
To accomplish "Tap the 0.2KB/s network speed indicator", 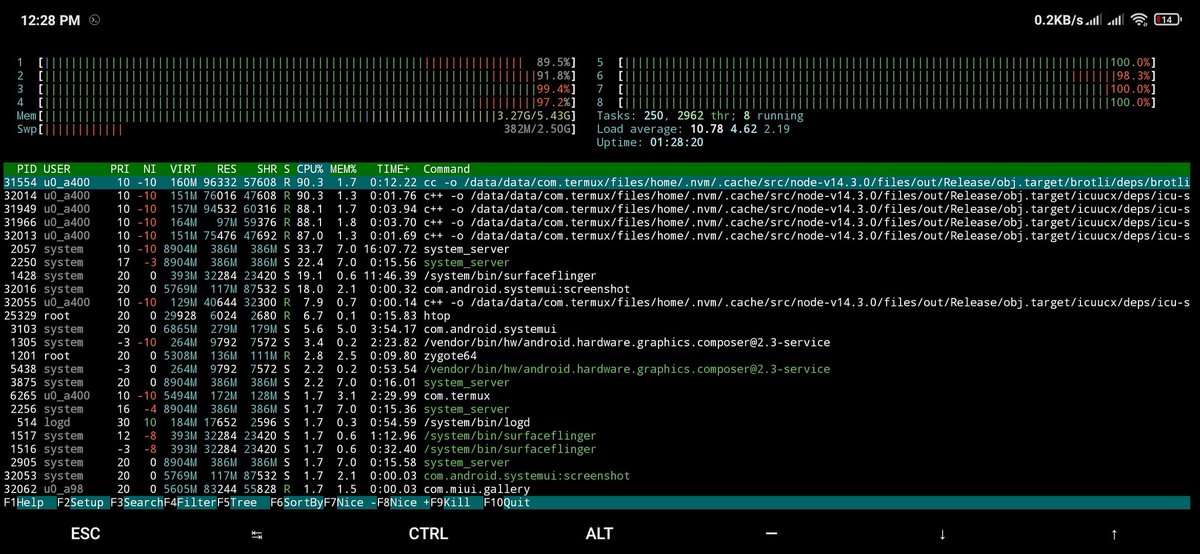I will (1058, 19).
